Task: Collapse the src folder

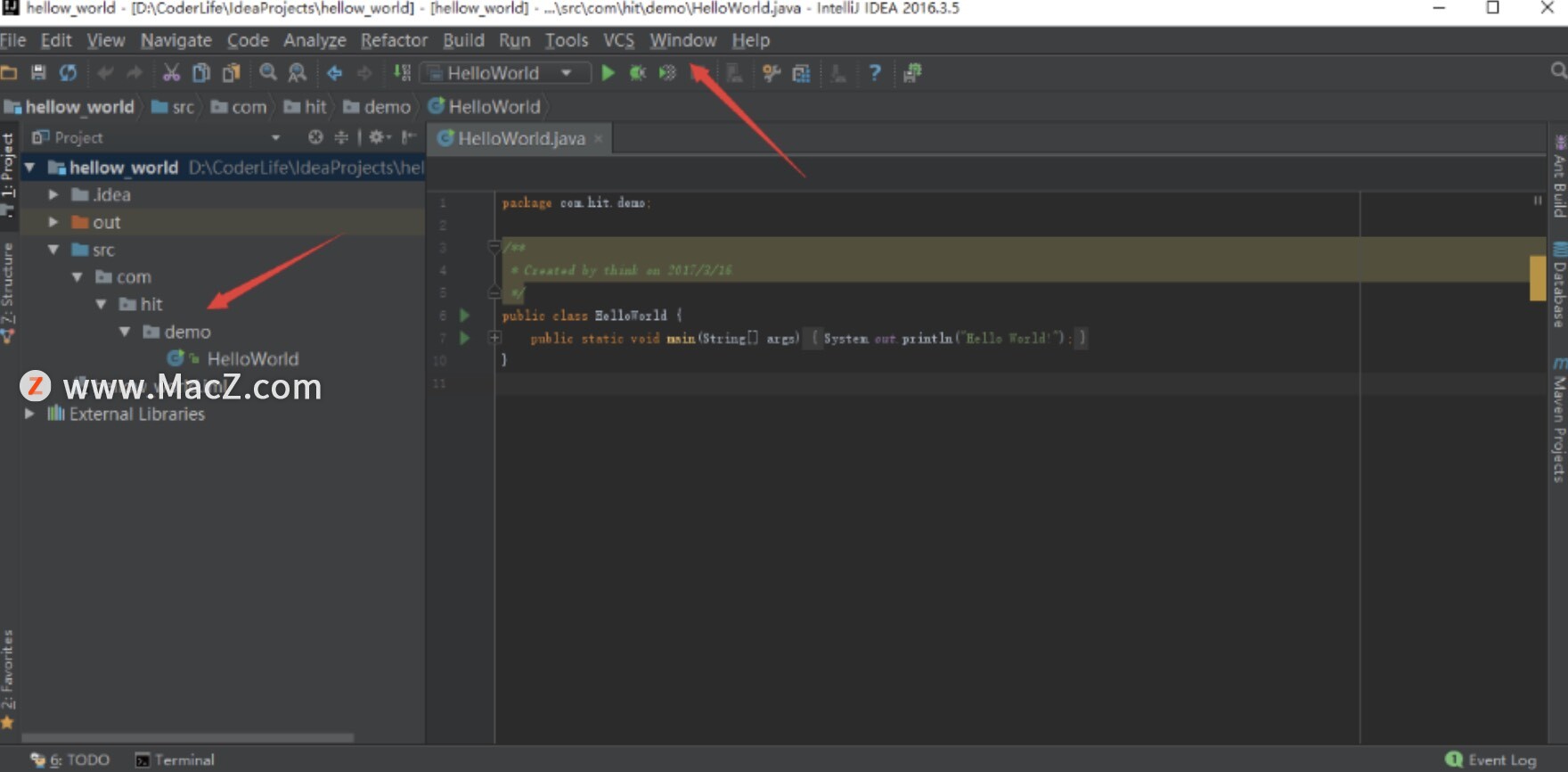Action: [x=53, y=250]
